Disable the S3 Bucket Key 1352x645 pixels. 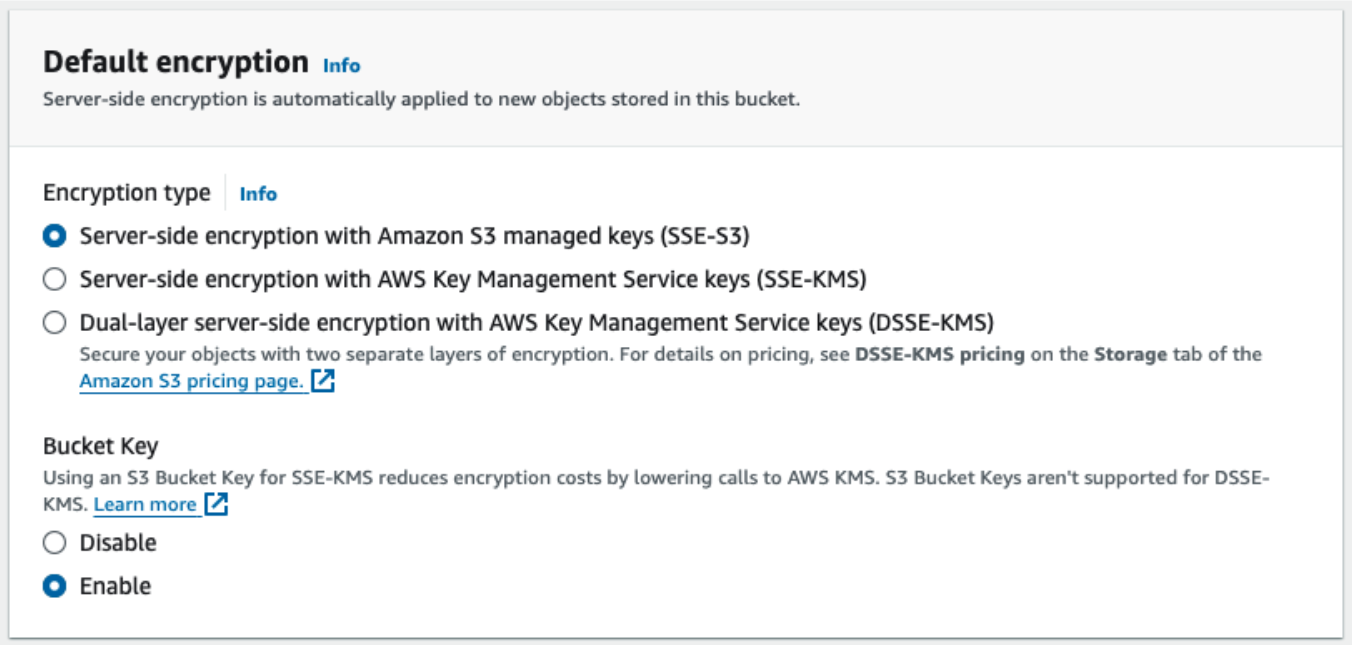(x=55, y=541)
